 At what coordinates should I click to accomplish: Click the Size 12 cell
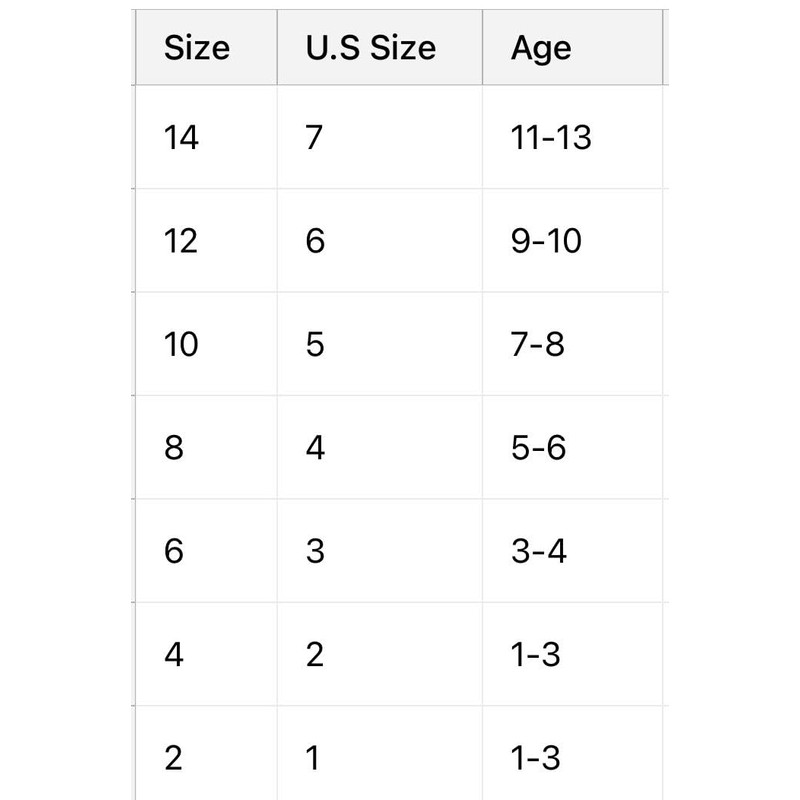(181, 241)
